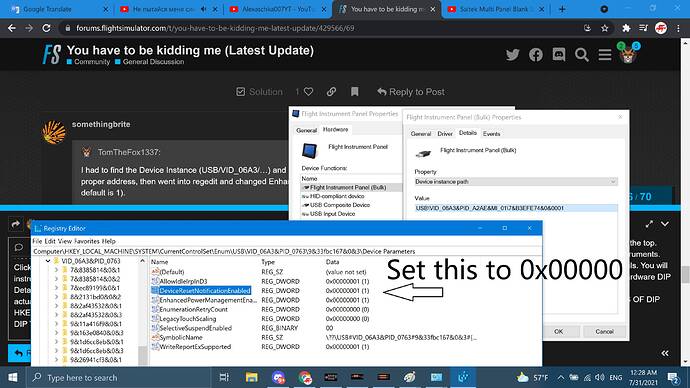690x388 pixels.
Task: Open Chrome three-dot menu
Action: click(678, 28)
